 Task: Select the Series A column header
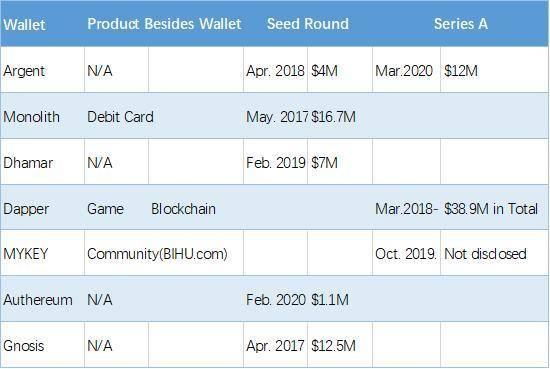[461, 24]
